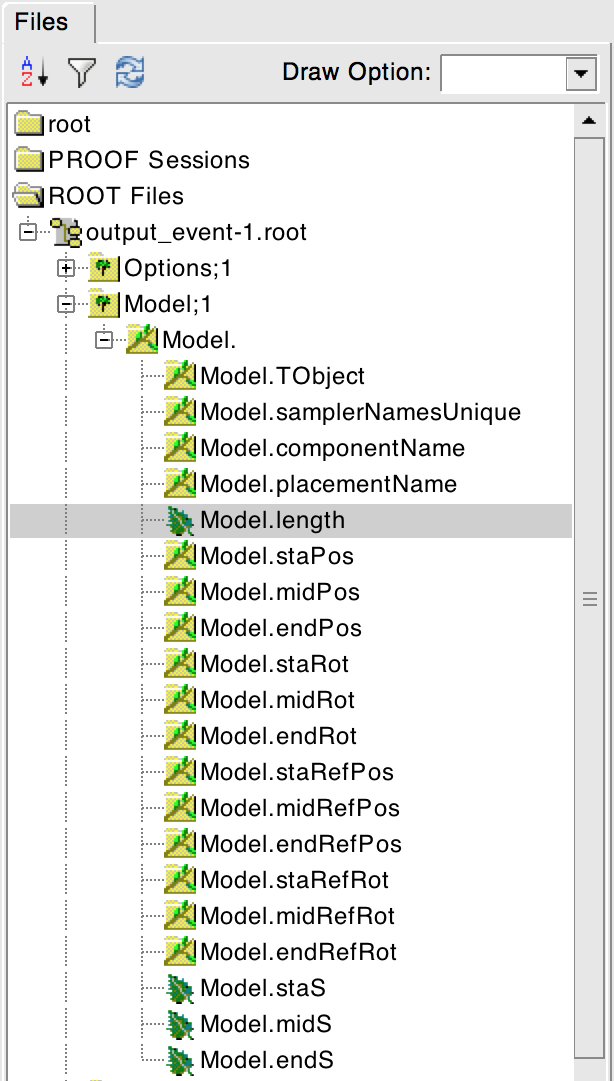Collapse the Model;1 tree node

(65, 304)
